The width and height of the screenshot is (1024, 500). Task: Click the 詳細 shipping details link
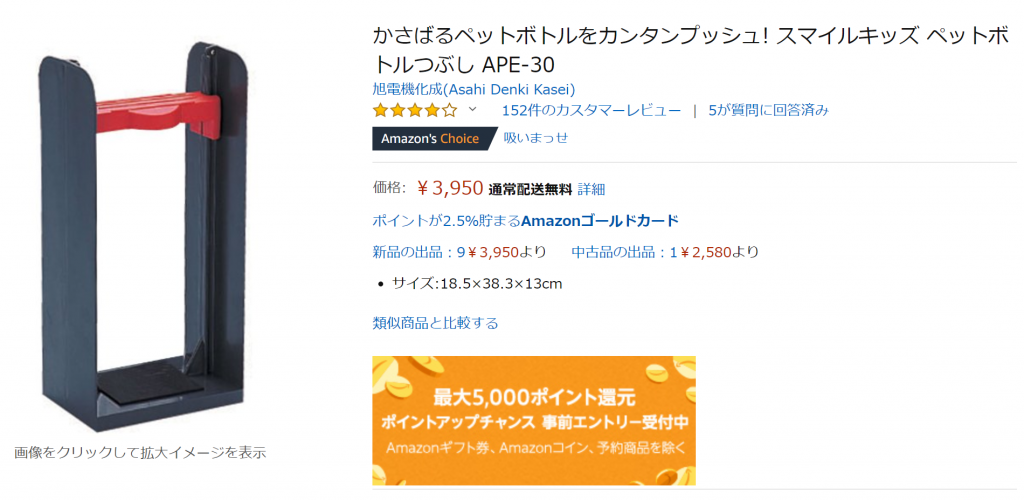[x=591, y=188]
